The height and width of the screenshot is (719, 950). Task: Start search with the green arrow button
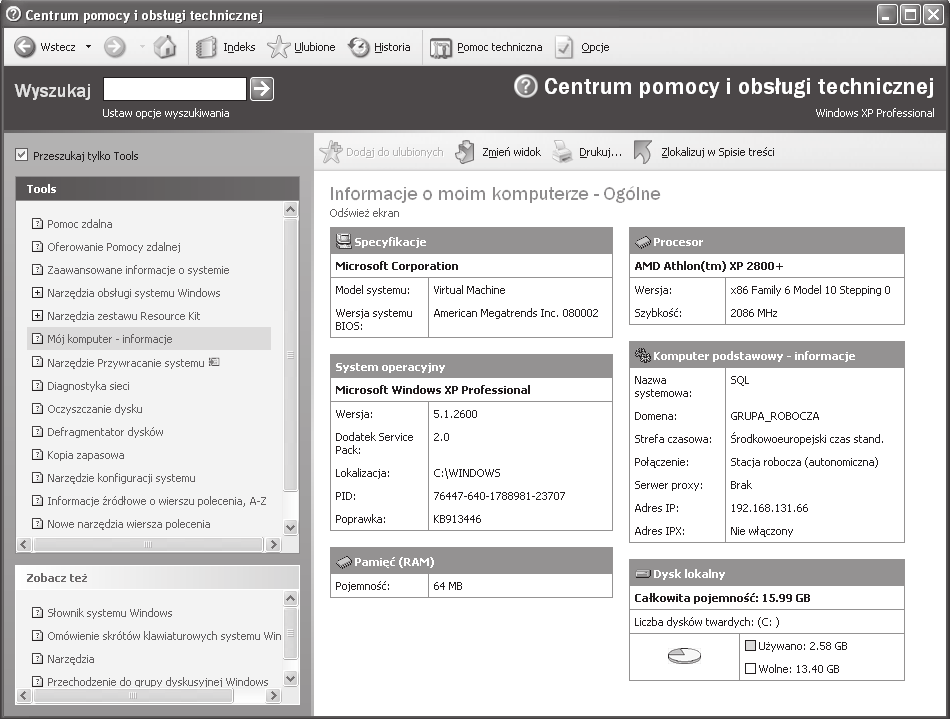pyautogui.click(x=262, y=89)
